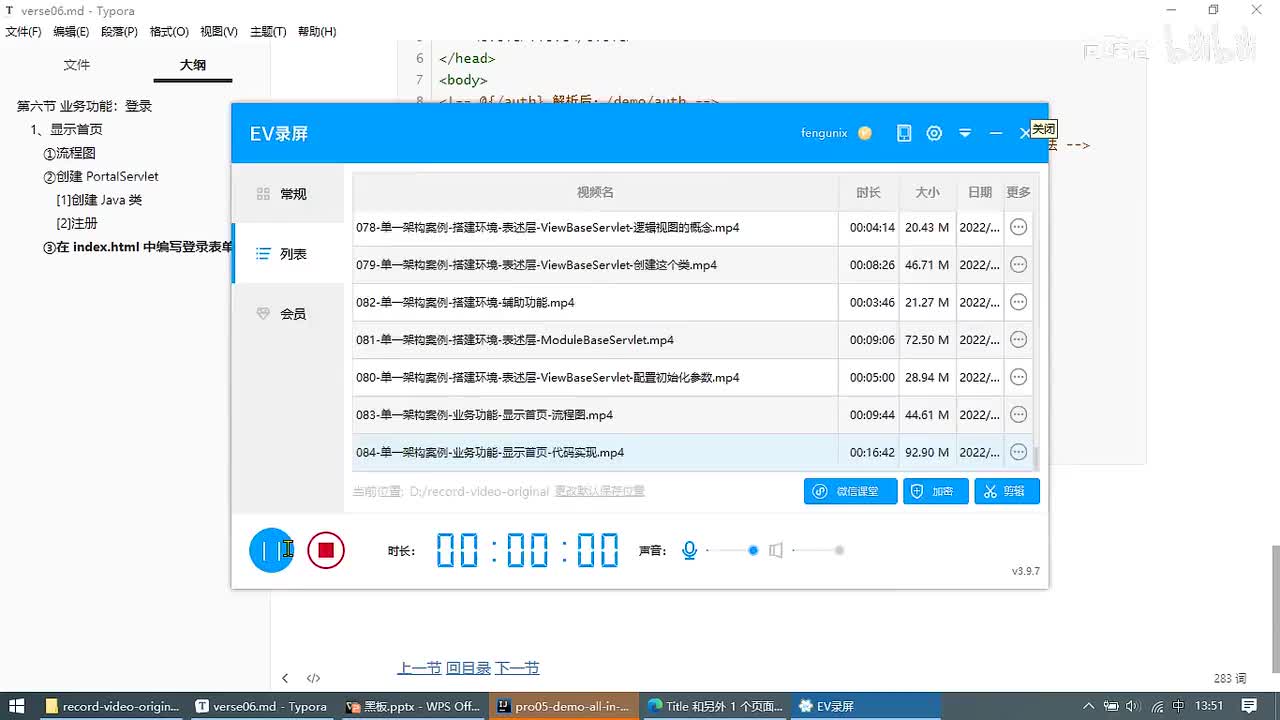The image size is (1280, 720).
Task: Sort by the 日期 column header
Action: click(x=980, y=192)
